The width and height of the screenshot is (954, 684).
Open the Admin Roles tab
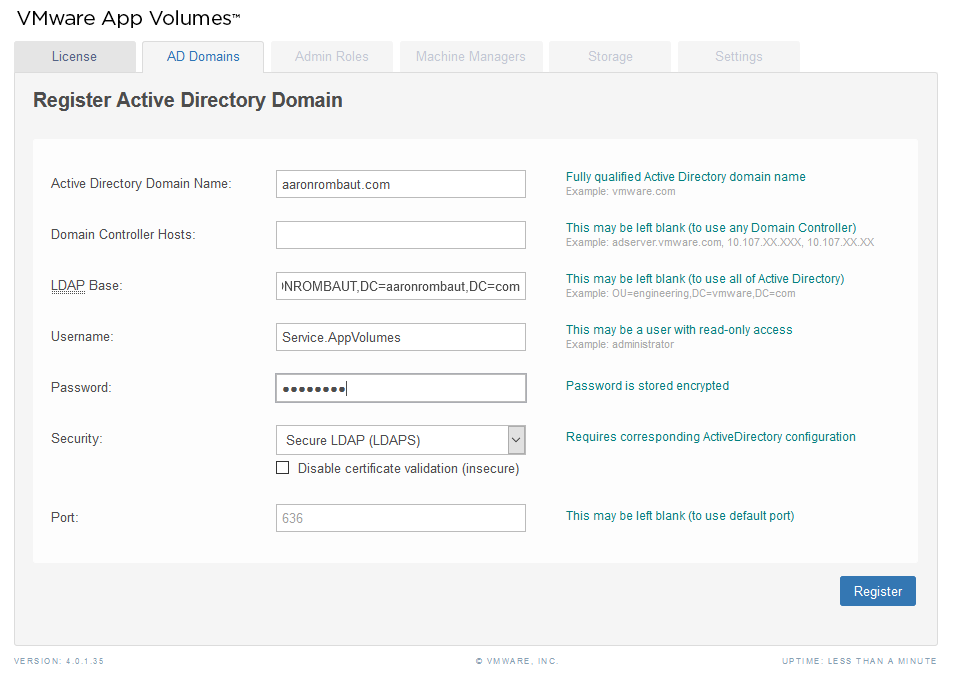(x=331, y=57)
